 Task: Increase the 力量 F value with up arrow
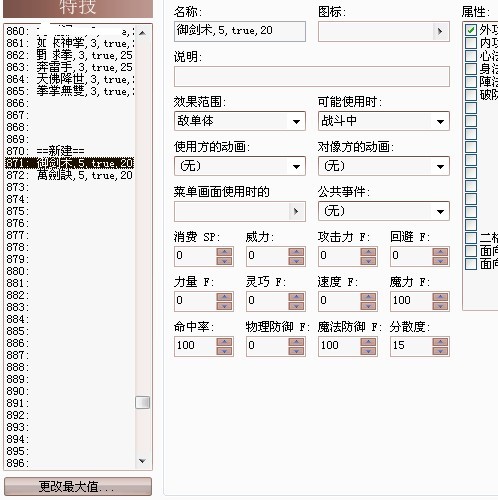pyautogui.click(x=224, y=297)
